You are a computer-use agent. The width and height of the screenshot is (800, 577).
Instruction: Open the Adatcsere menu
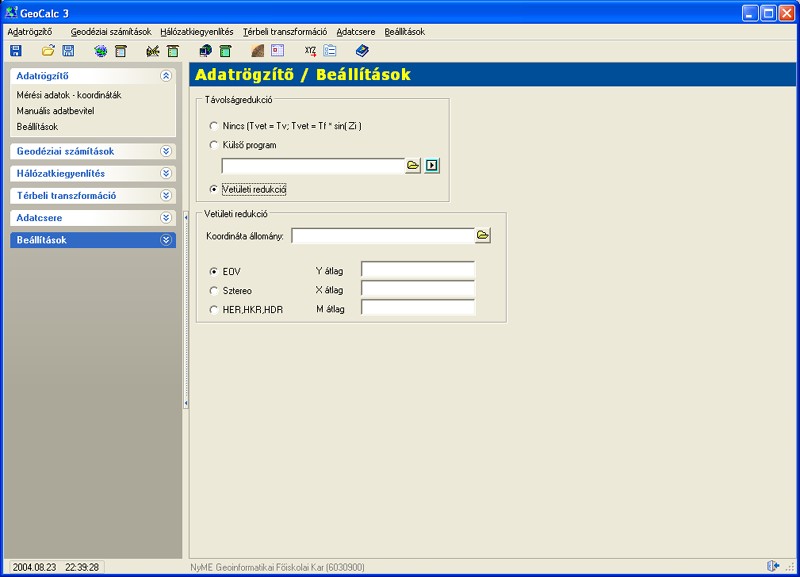pos(356,32)
